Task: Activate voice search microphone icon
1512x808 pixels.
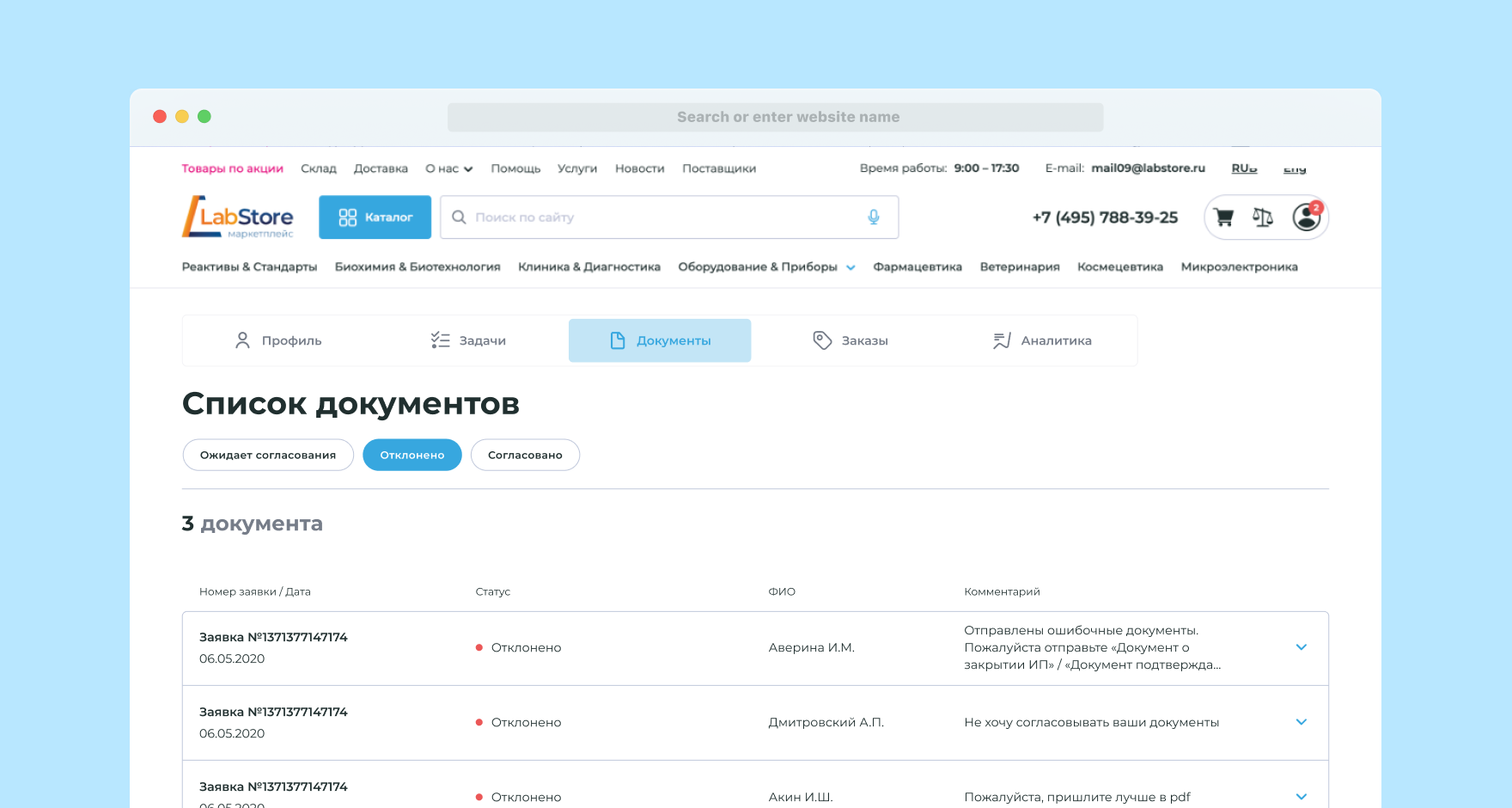Action: point(874,217)
